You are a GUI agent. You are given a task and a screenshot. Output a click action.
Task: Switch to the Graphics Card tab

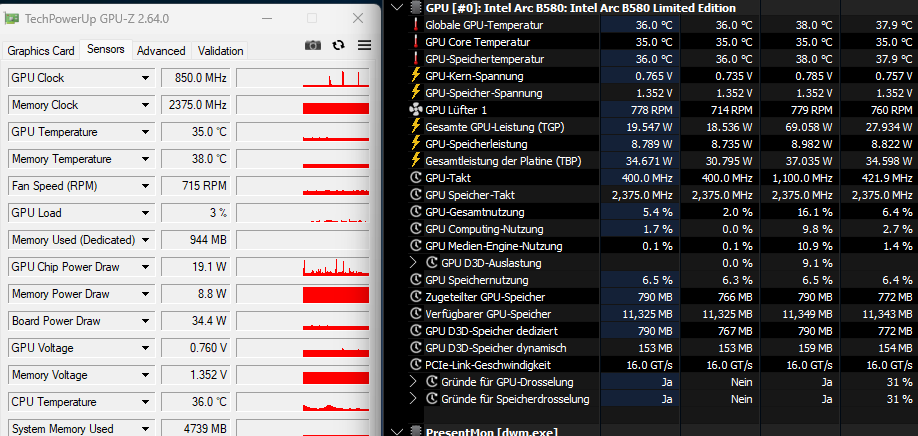41,51
